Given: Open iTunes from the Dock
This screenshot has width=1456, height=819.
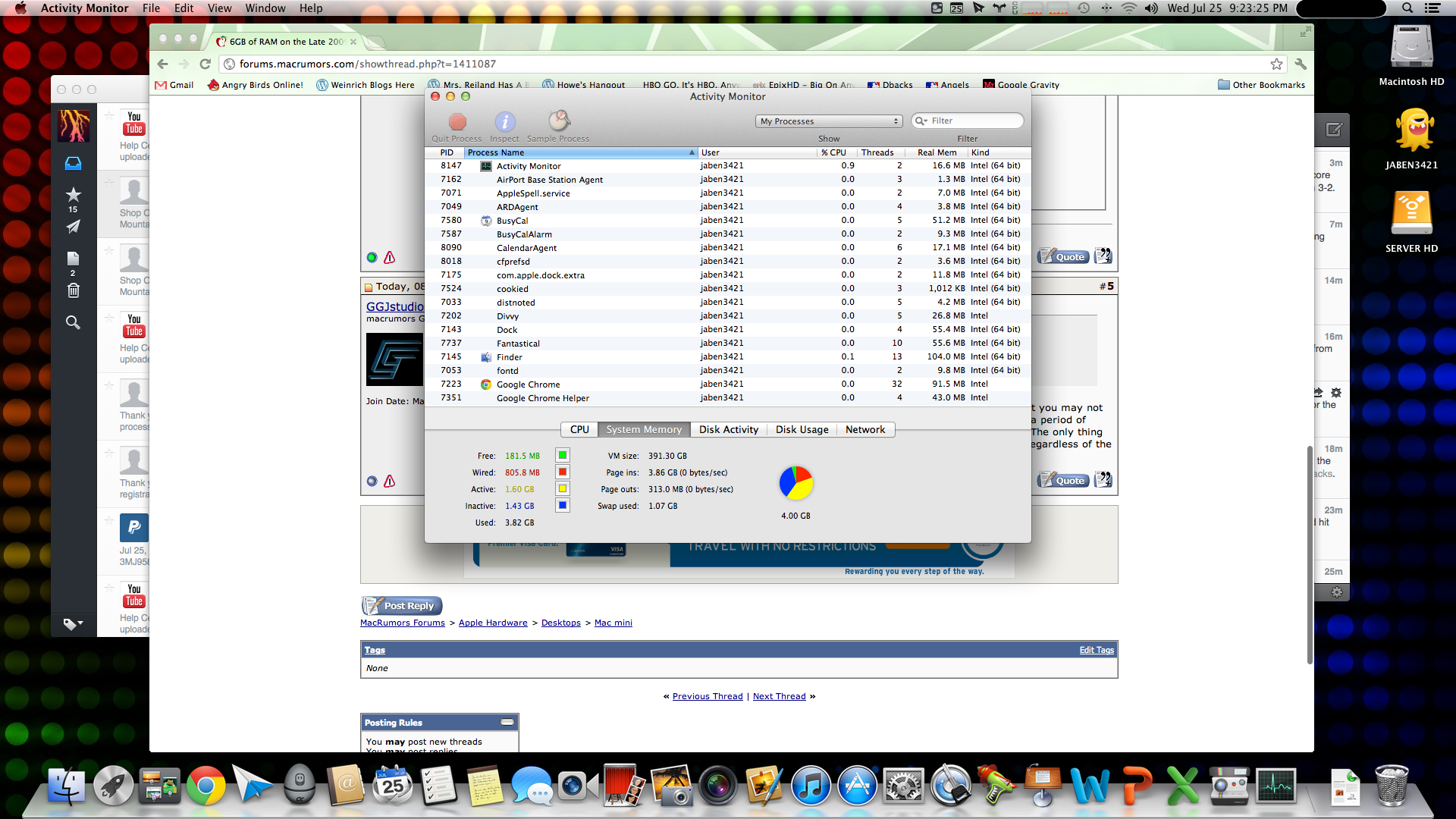Looking at the screenshot, I should click(811, 786).
